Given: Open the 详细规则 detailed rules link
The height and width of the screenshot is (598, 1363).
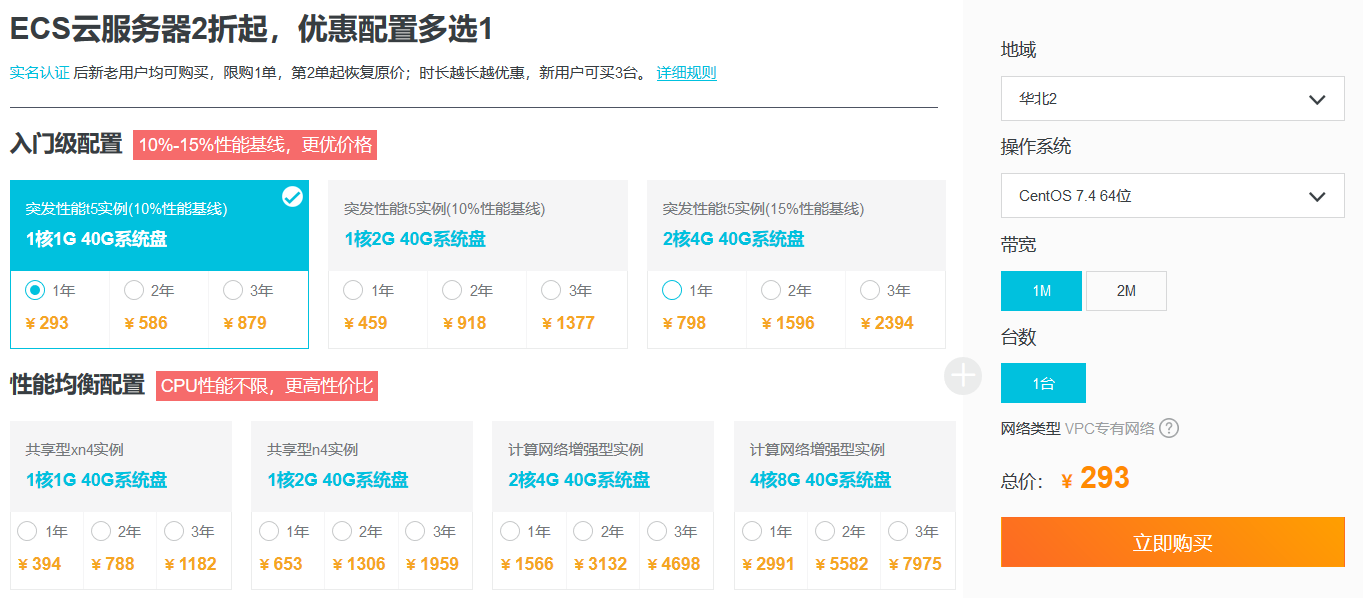Looking at the screenshot, I should click(686, 73).
